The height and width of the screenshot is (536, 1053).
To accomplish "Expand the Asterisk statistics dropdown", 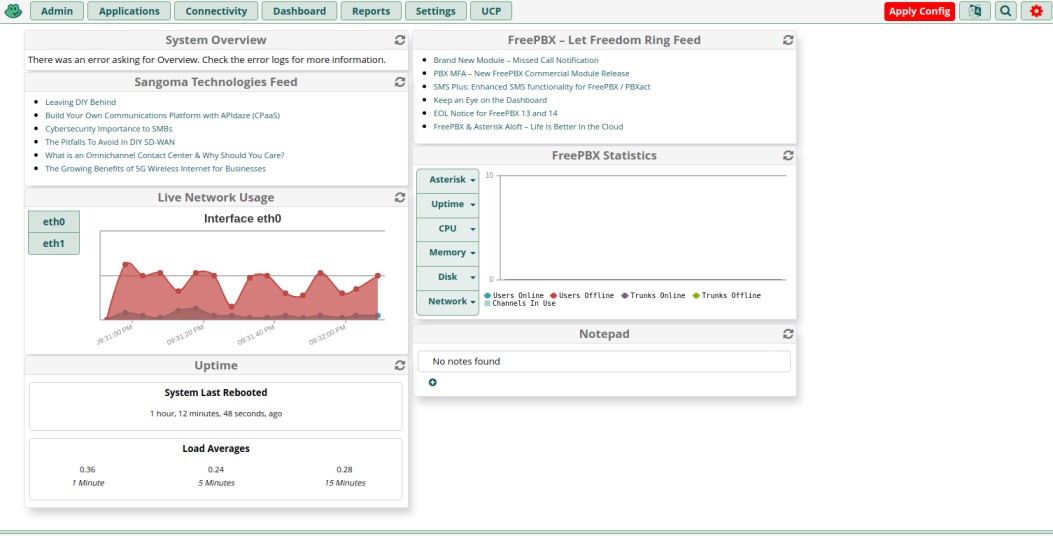I will [x=447, y=180].
